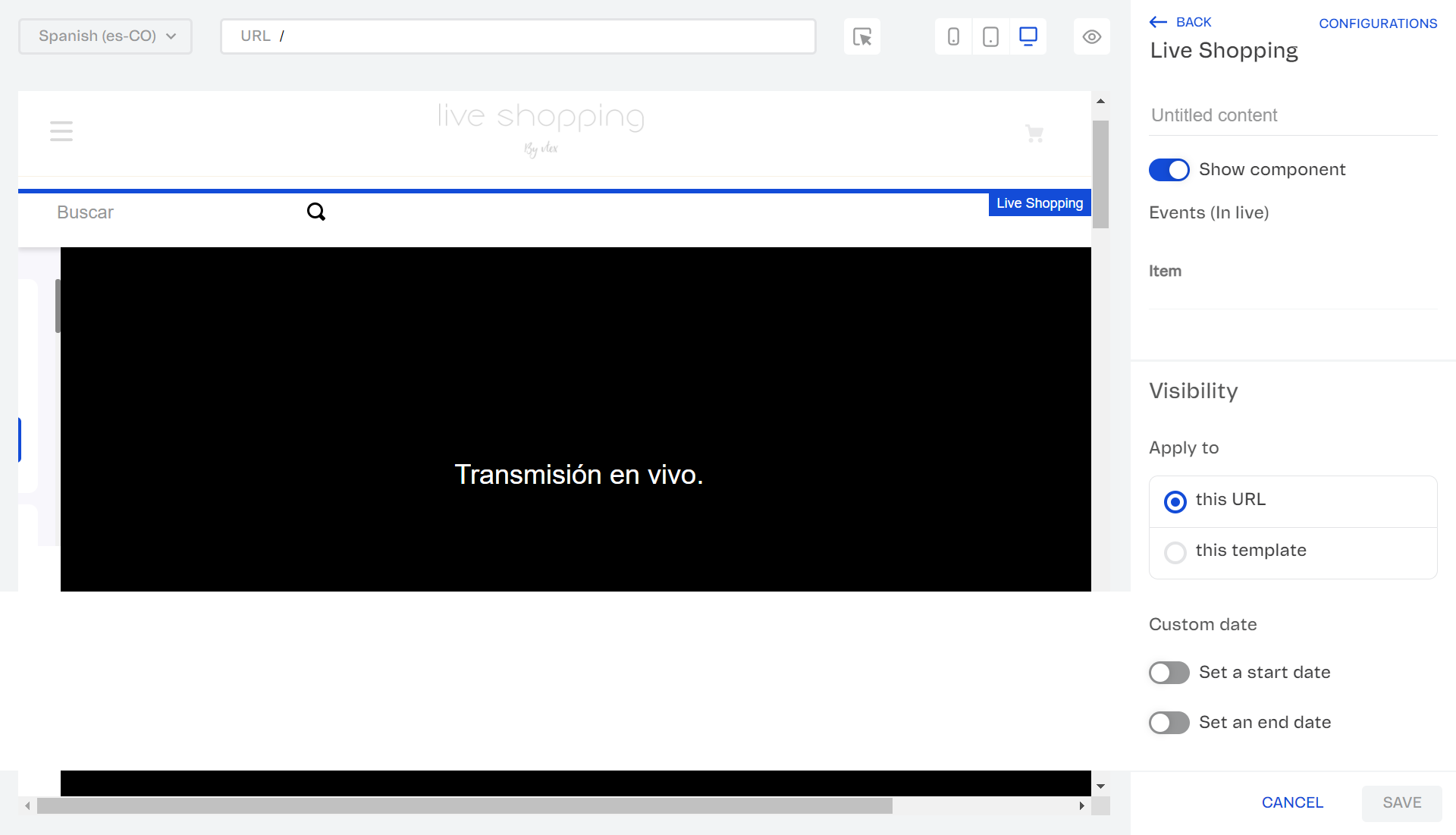The image size is (1456, 835).
Task: Click the search magnifier icon in the store
Action: [315, 212]
